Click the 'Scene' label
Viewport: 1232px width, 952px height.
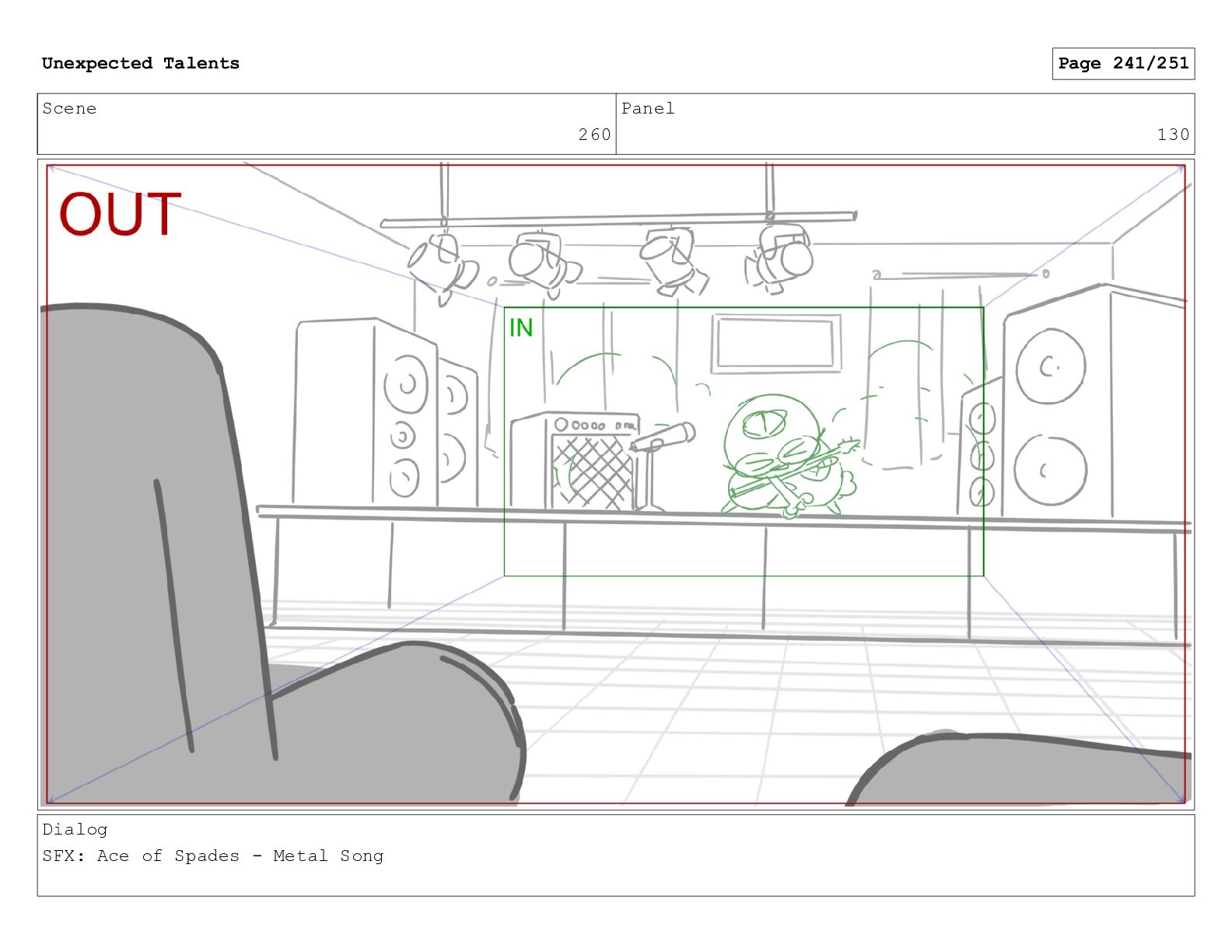(x=69, y=109)
